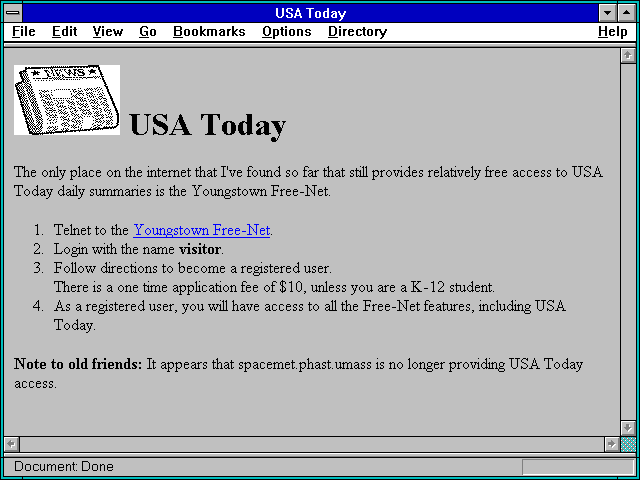Click the USA Today page heading

click(x=207, y=125)
